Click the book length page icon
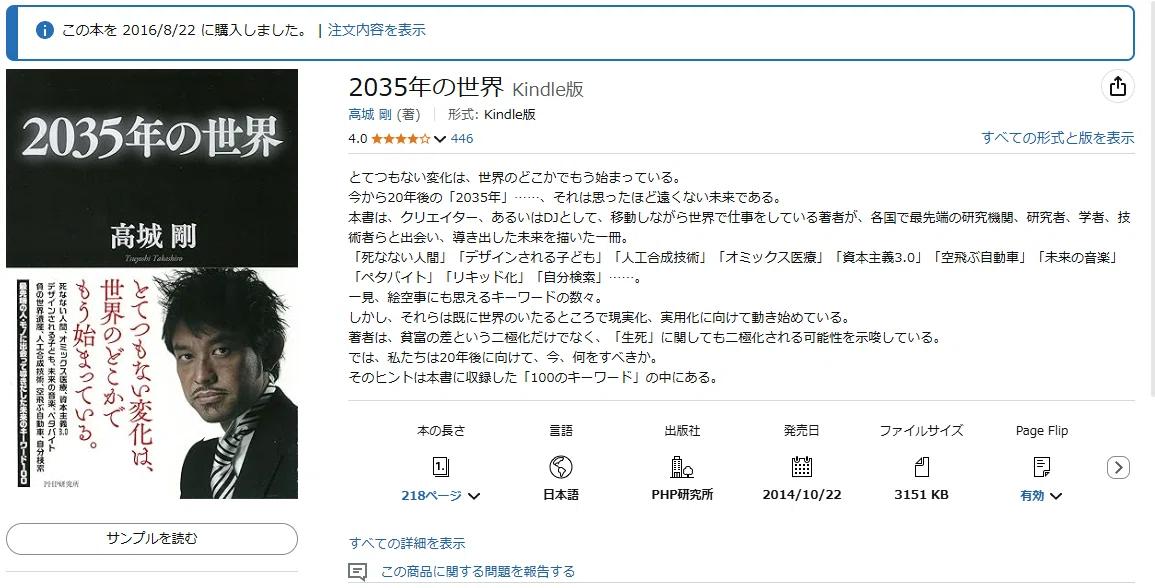 440,466
